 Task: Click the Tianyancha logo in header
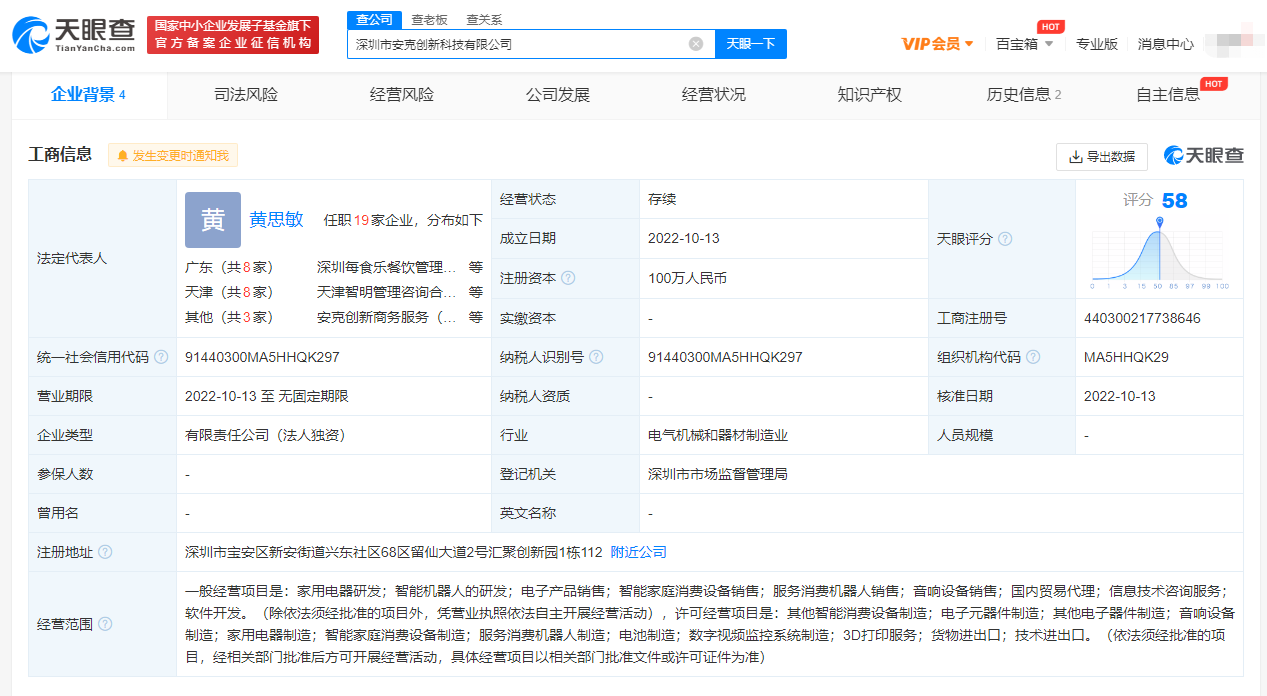(x=74, y=35)
